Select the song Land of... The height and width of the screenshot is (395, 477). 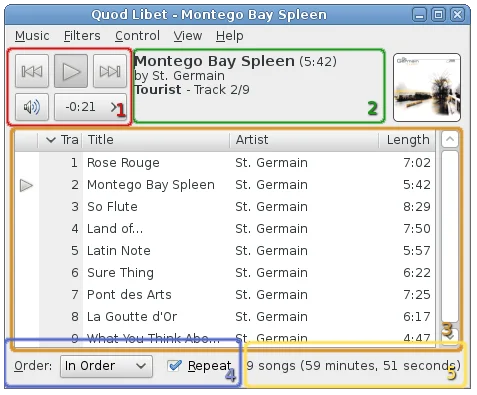point(225,229)
